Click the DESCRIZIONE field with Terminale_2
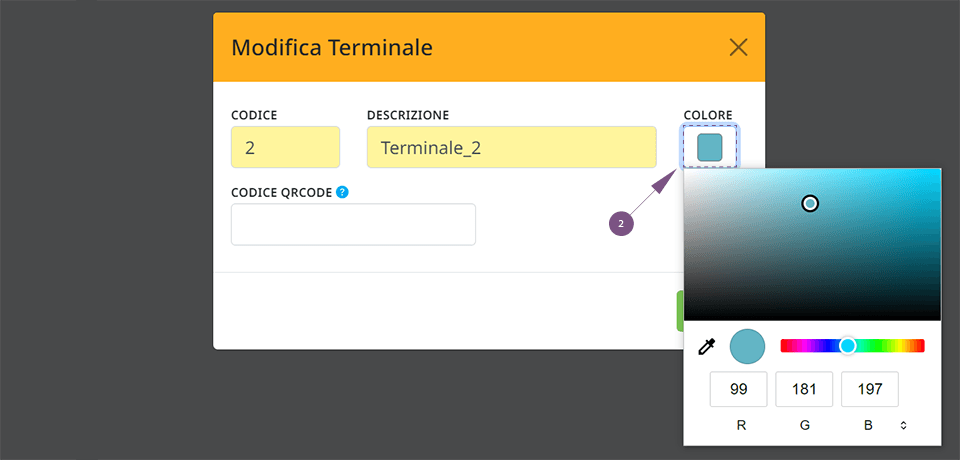 512,147
